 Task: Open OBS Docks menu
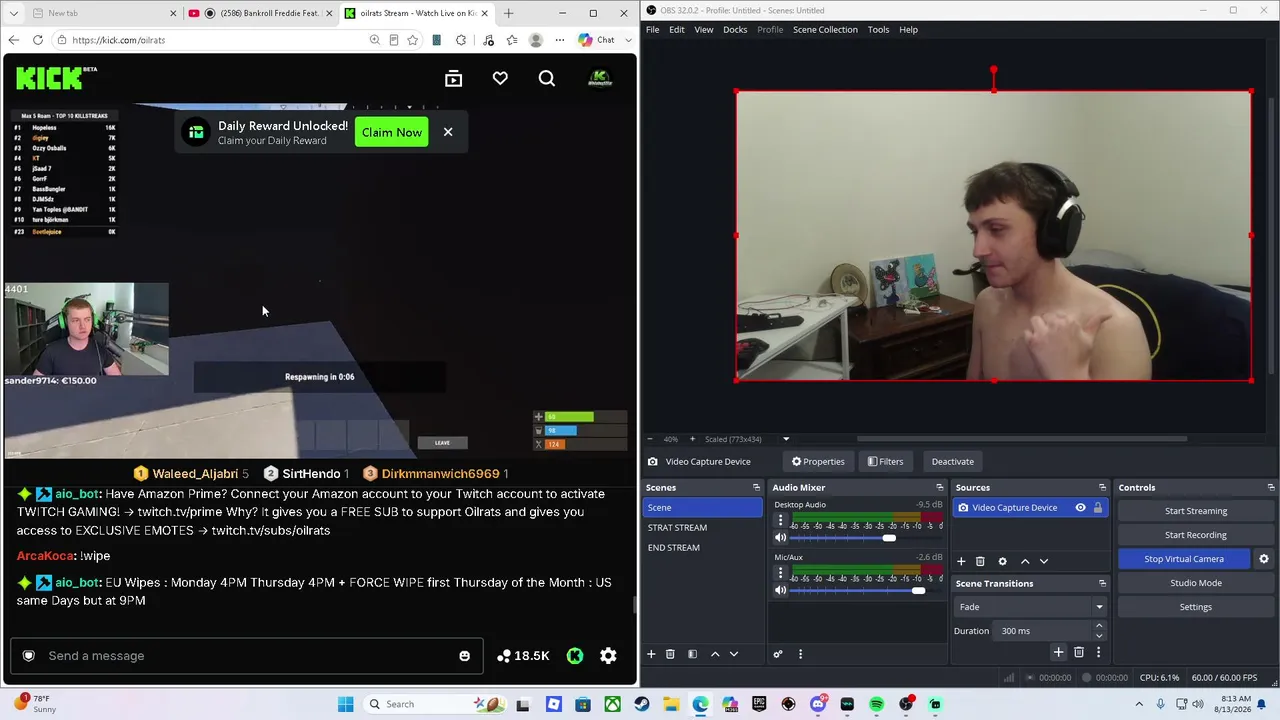pos(735,30)
